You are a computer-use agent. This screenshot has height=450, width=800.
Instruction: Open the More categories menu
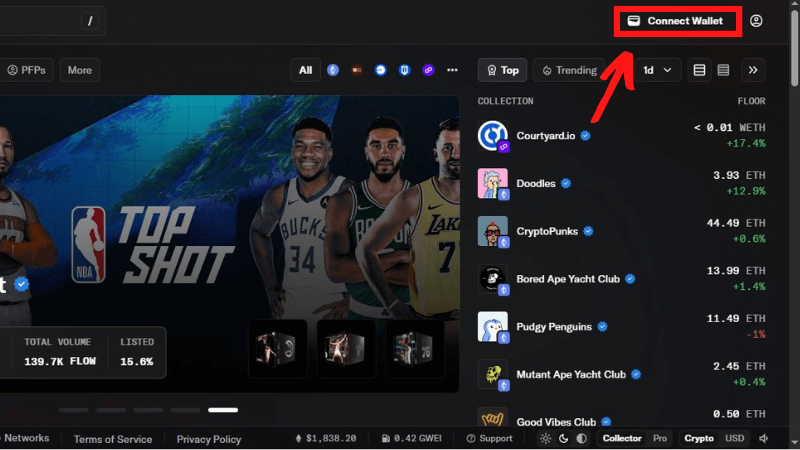[80, 70]
